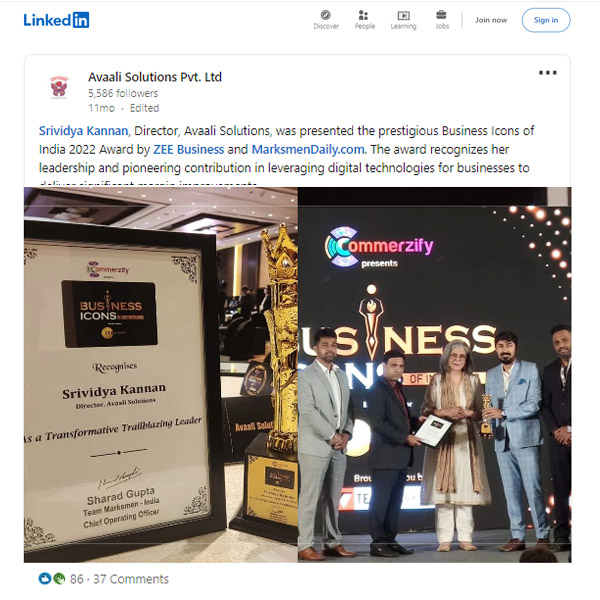Open the MarksmenDaily.com link

[308, 149]
